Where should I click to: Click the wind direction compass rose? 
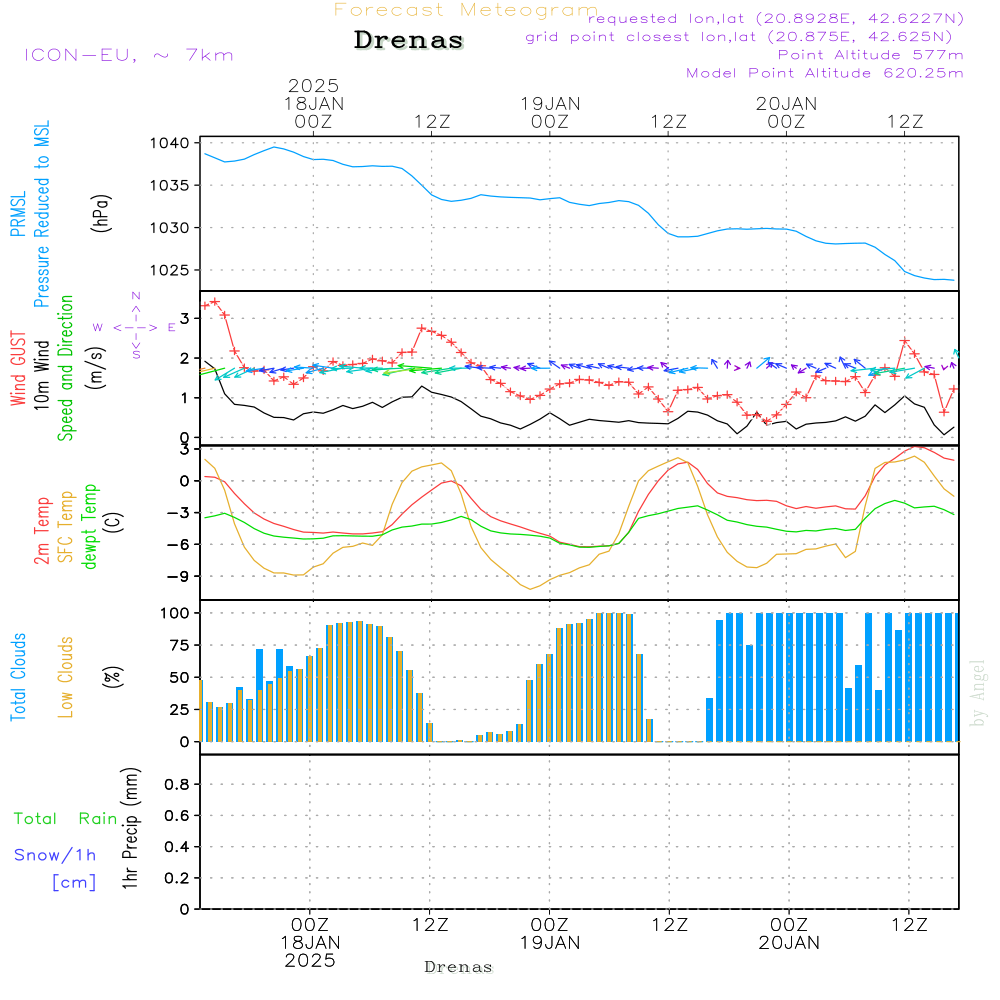135,326
